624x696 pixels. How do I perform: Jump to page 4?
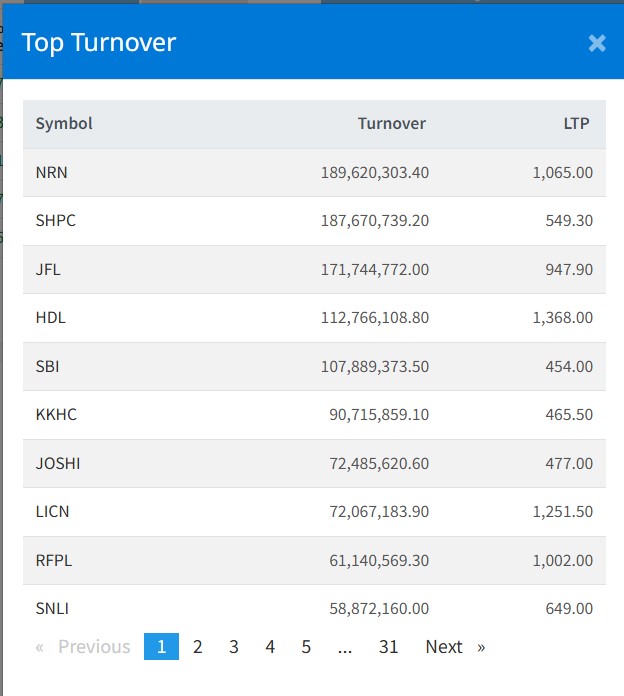click(270, 647)
